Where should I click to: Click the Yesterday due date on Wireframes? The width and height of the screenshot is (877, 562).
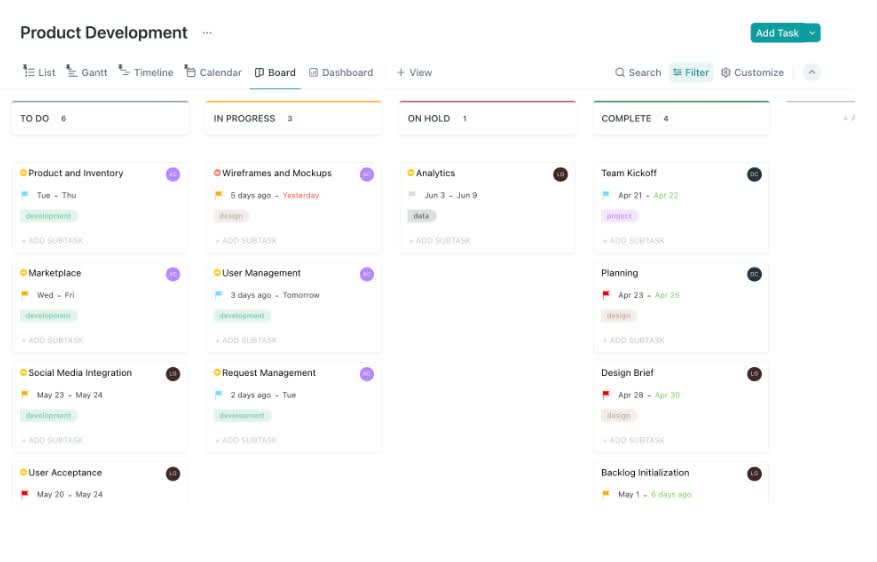[301, 195]
